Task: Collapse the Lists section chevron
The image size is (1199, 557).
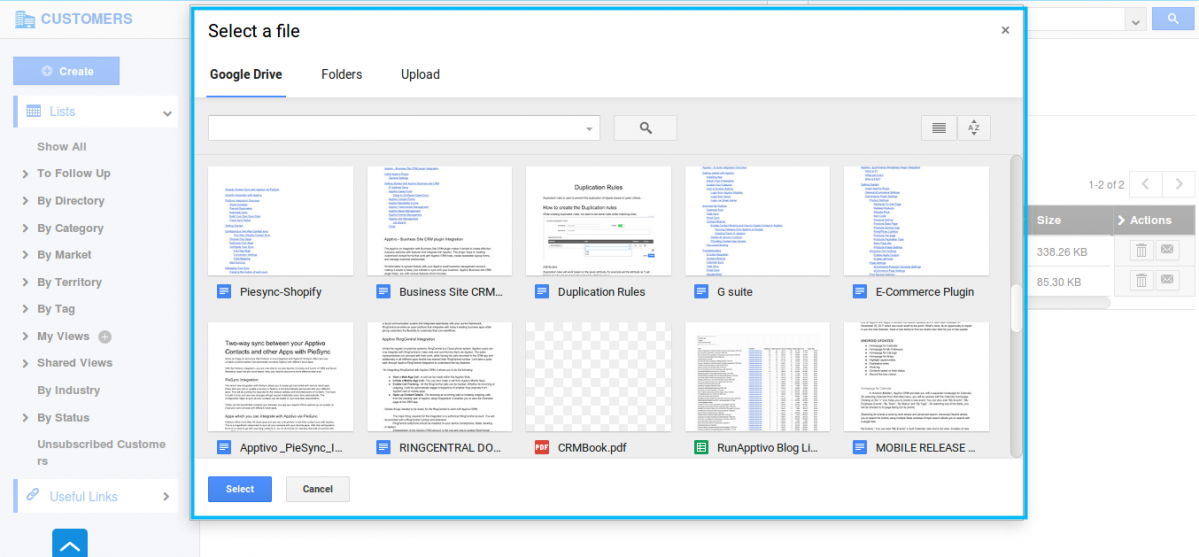Action: pos(167,113)
